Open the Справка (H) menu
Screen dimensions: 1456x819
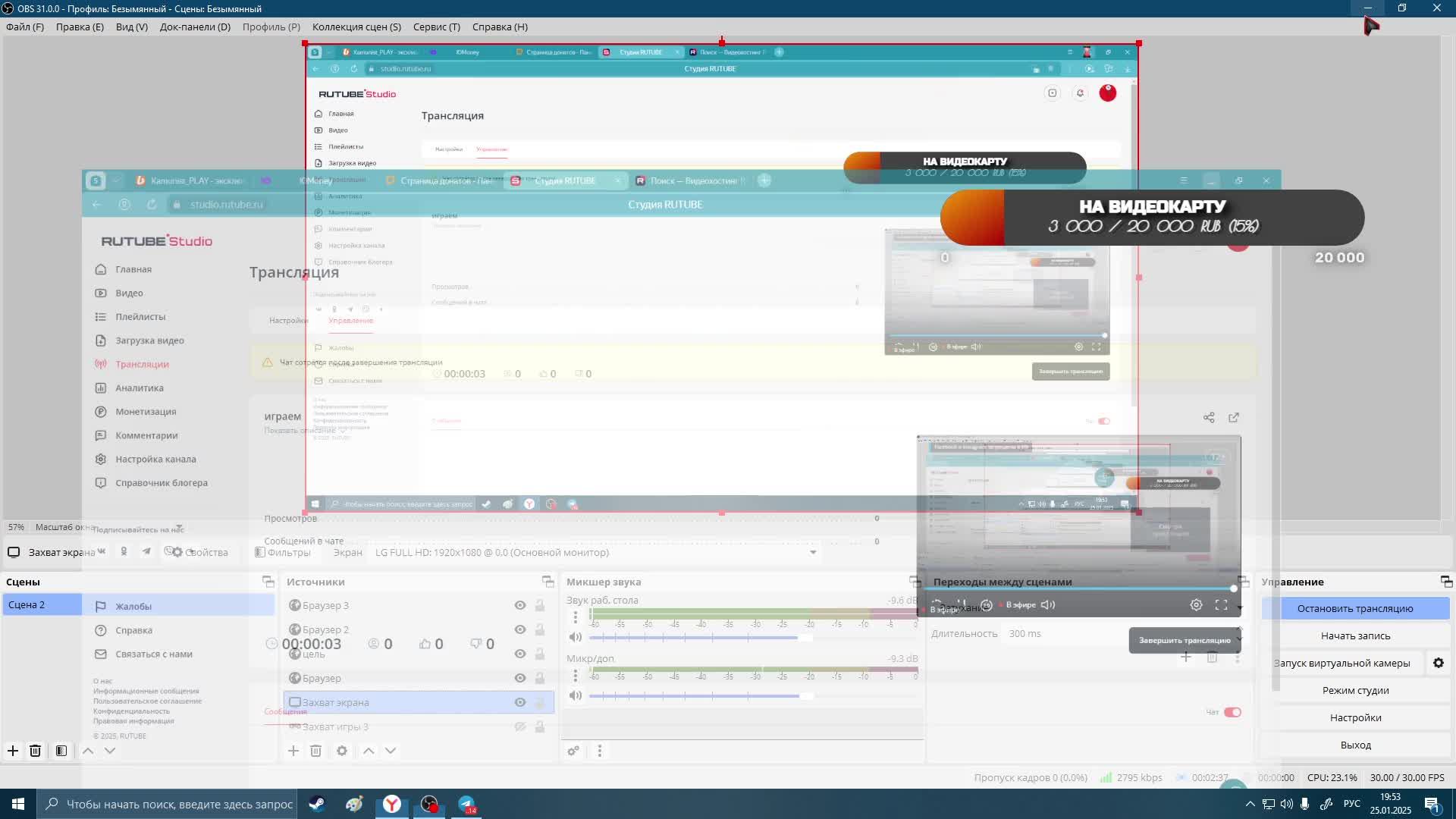click(500, 27)
